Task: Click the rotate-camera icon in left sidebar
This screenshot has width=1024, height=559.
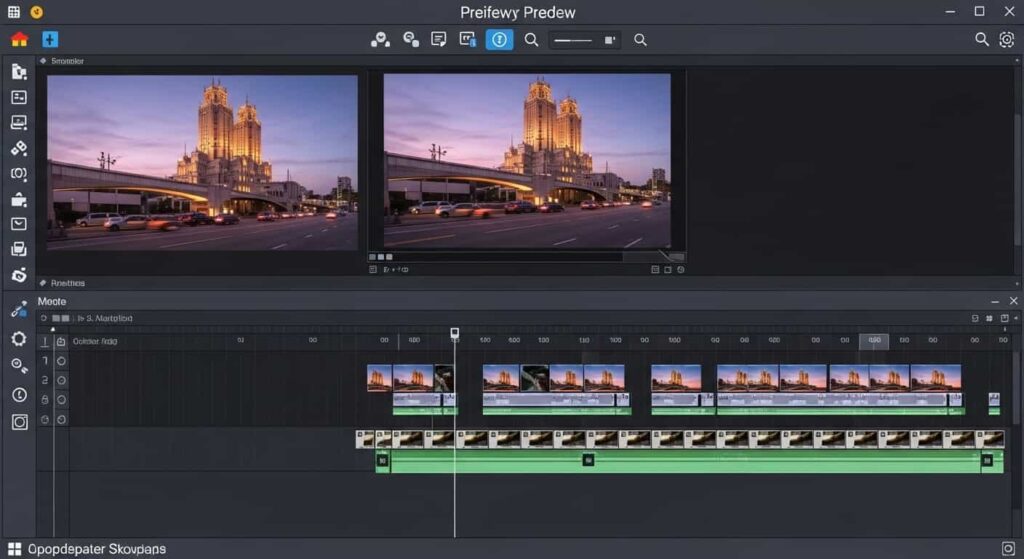Action: click(19, 275)
